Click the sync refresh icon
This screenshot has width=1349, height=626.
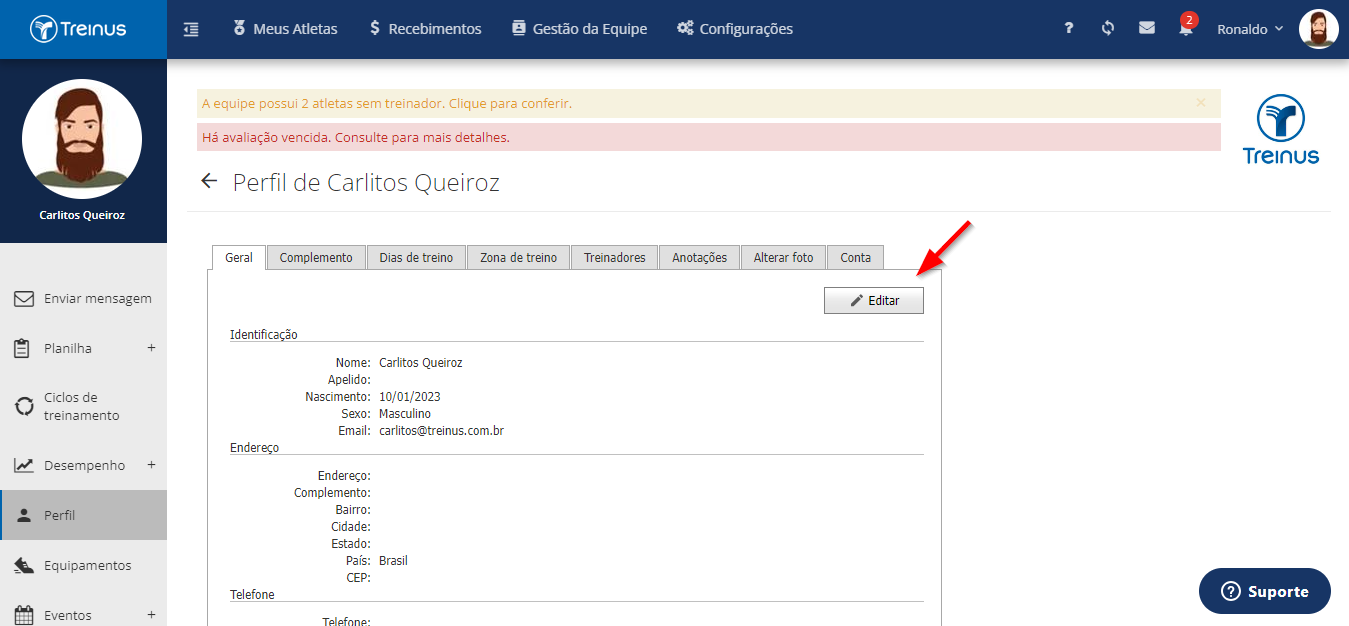(x=1108, y=29)
